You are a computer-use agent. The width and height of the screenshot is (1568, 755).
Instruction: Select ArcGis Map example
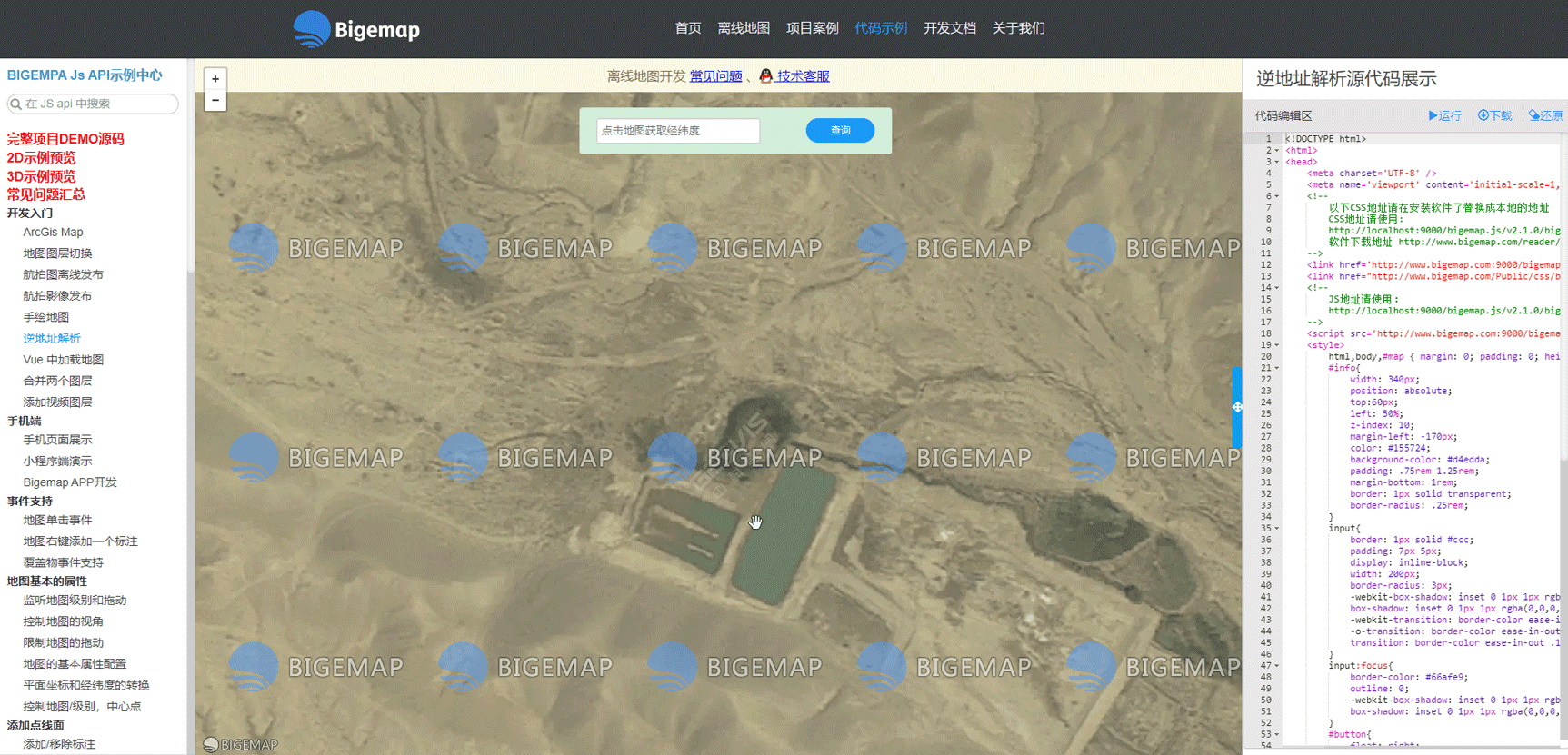tap(53, 233)
